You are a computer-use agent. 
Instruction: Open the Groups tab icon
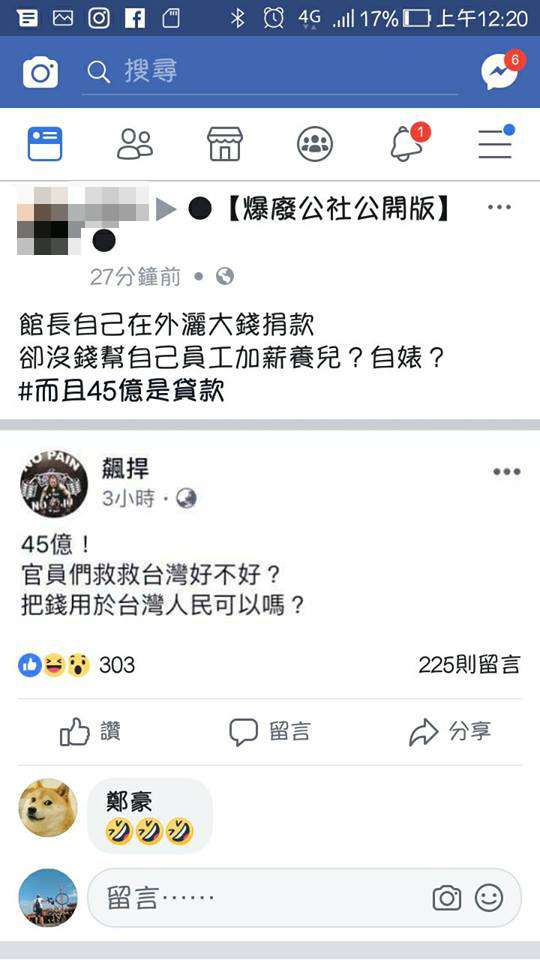pyautogui.click(x=315, y=144)
